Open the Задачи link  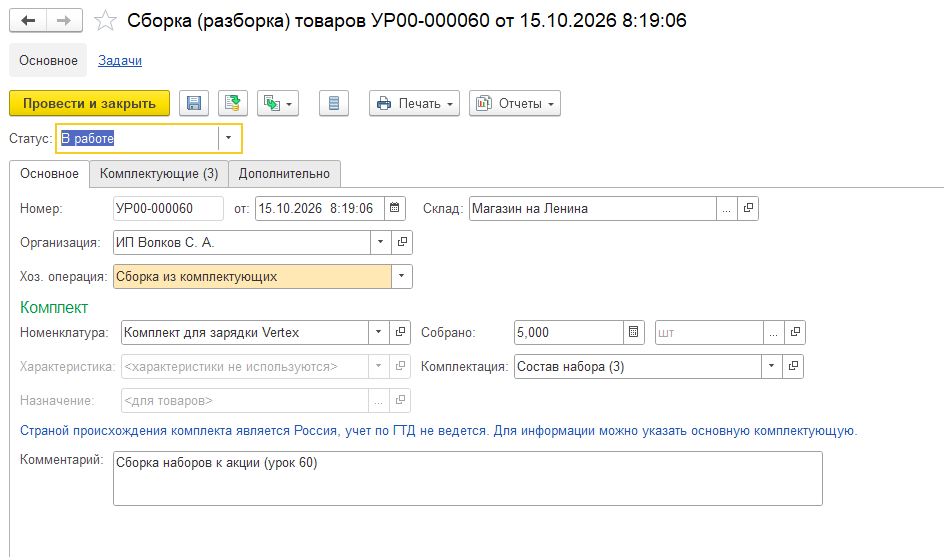(120, 60)
